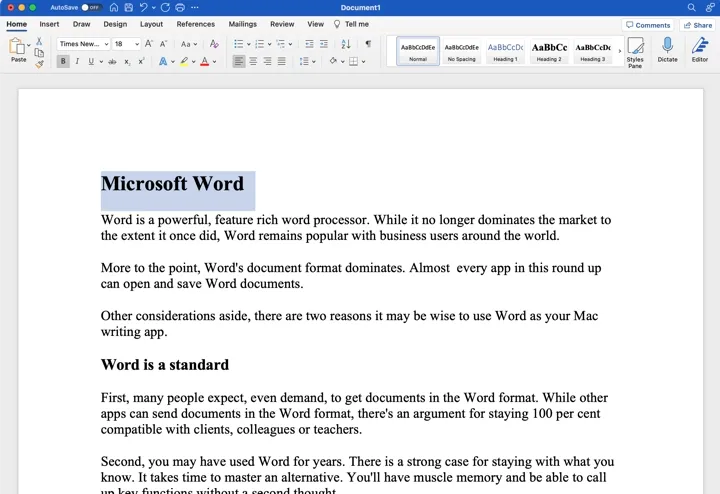Viewport: 720px width, 494px height.
Task: Justify the text
Action: point(281,61)
